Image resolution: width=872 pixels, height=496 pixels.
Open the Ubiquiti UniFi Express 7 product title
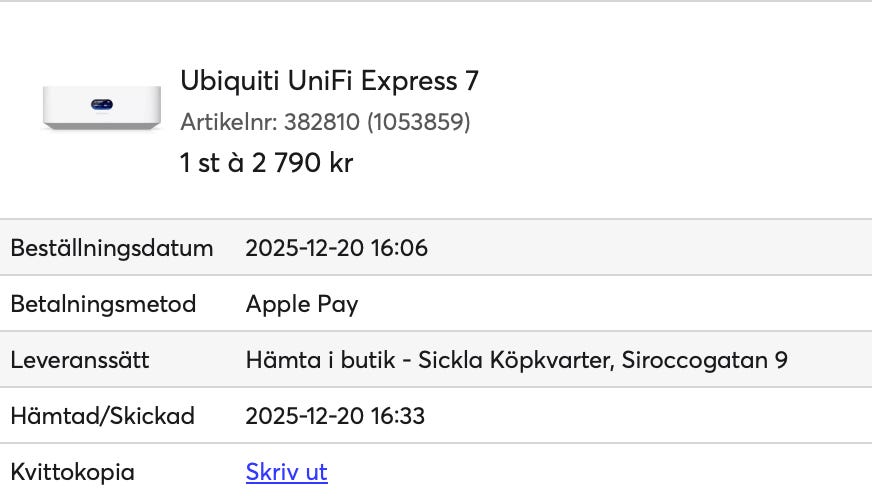coord(329,81)
